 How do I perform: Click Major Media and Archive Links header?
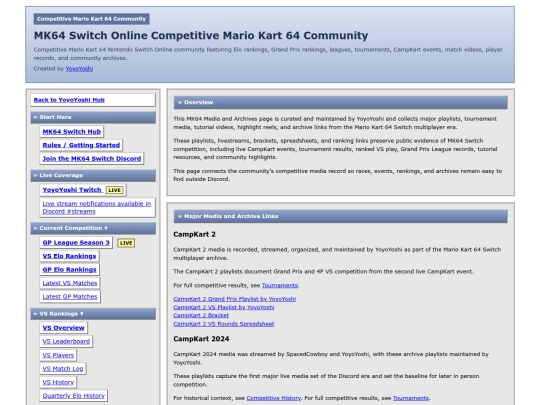340,216
